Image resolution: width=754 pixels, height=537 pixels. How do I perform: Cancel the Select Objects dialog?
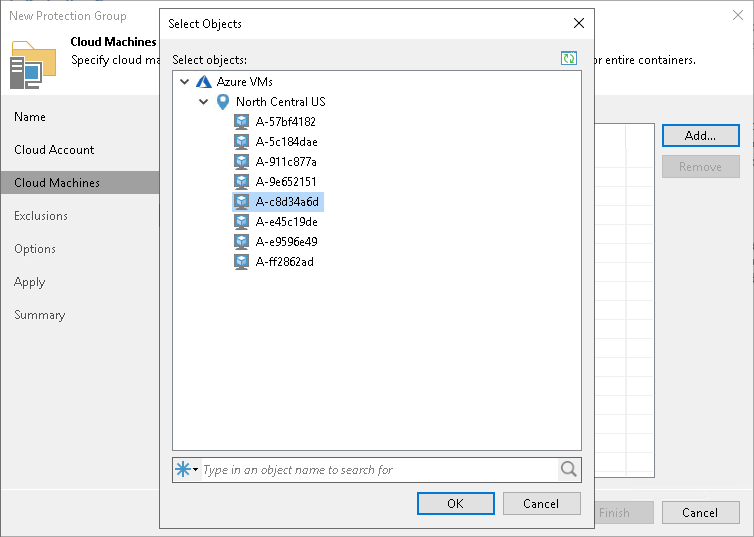[541, 503]
